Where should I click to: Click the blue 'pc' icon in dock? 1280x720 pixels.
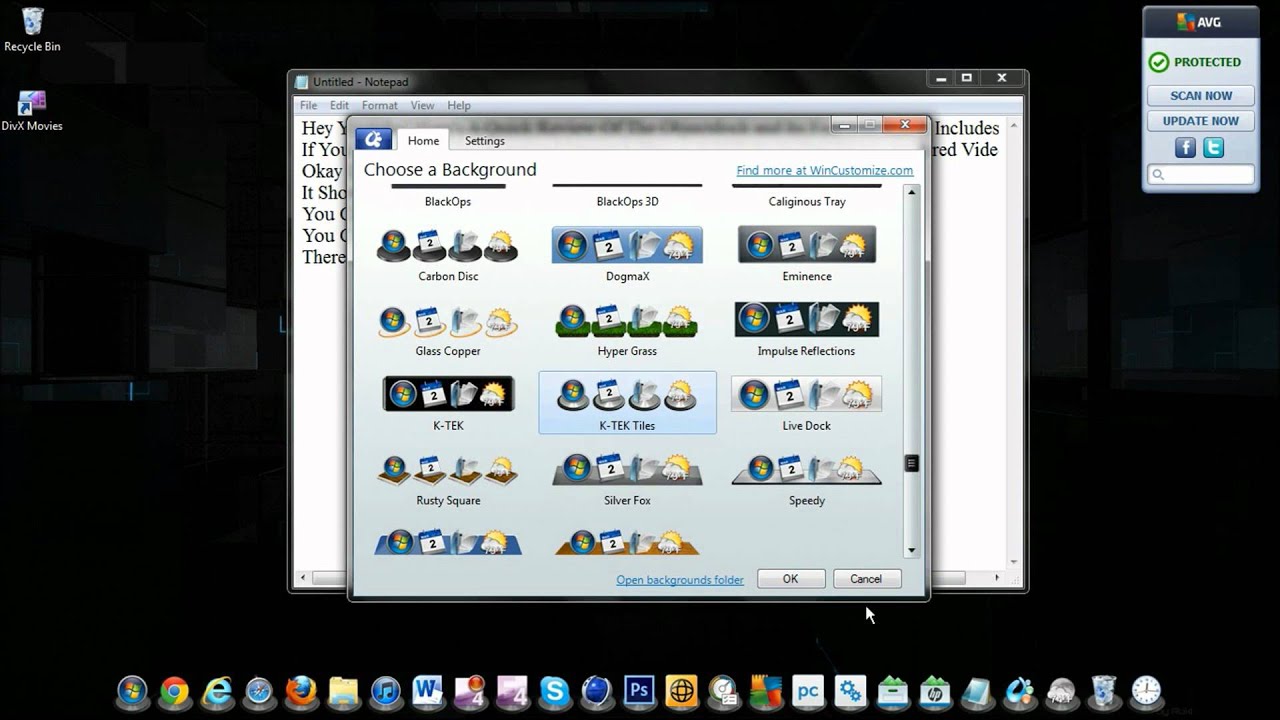tap(807, 691)
